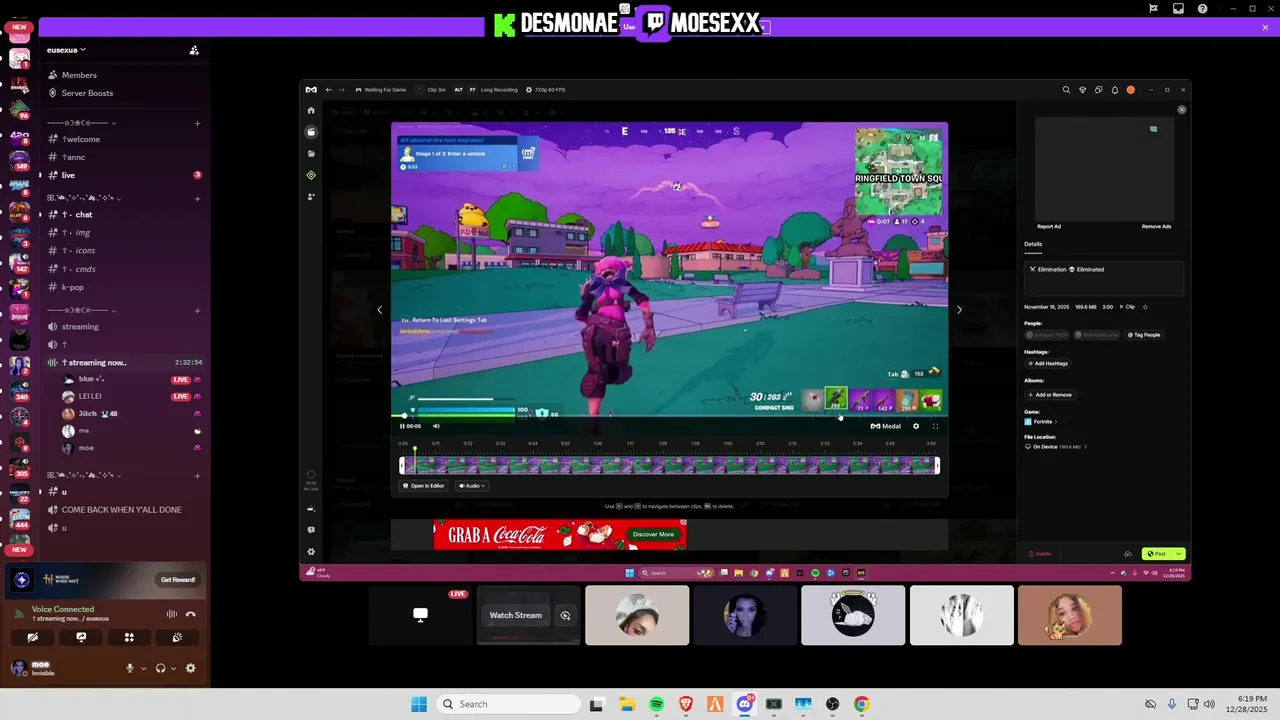Image resolution: width=1280 pixels, height=720 pixels.
Task: Deafen audio with the headphones icon
Action: point(160,668)
